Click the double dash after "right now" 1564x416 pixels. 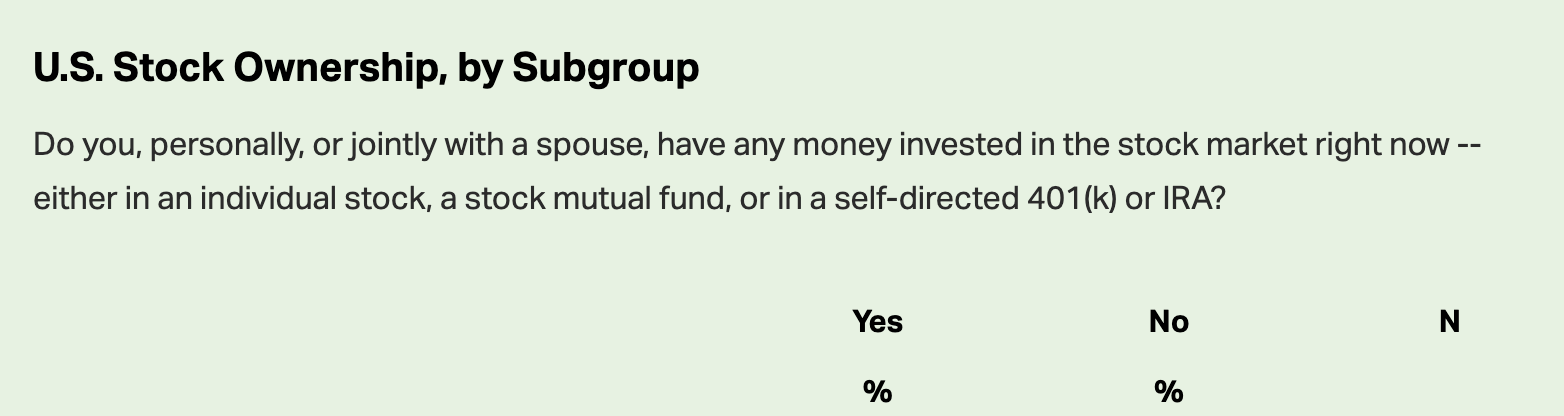[1468, 146]
